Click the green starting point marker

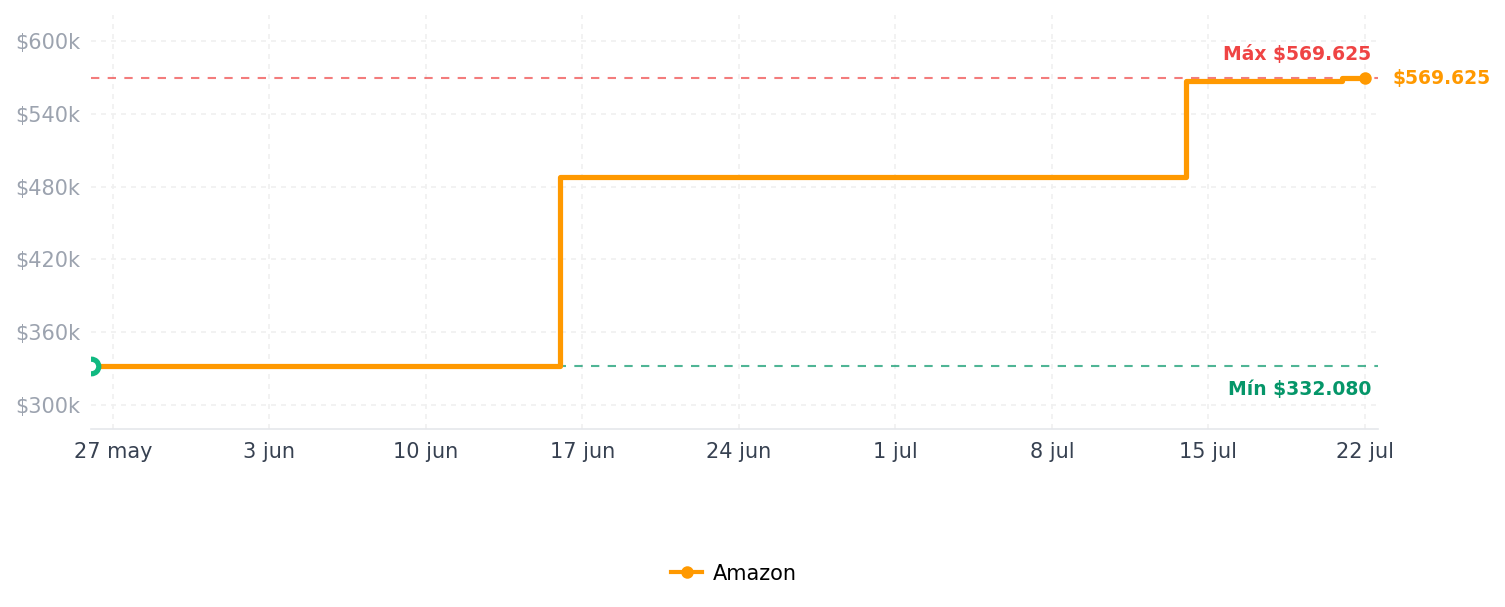92,366
